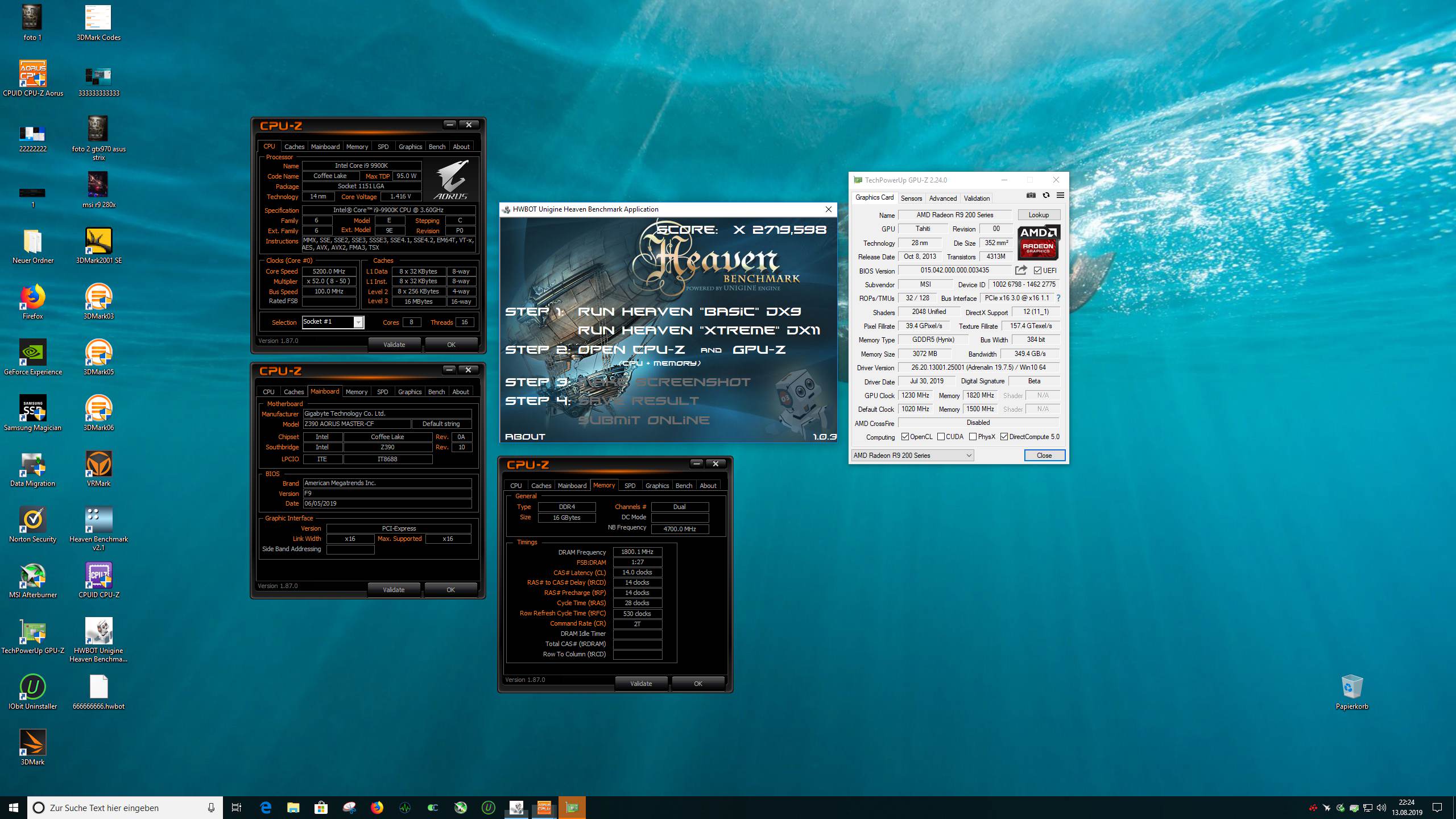Select the VRMark desktop icon
The image size is (1456, 819).
(98, 469)
